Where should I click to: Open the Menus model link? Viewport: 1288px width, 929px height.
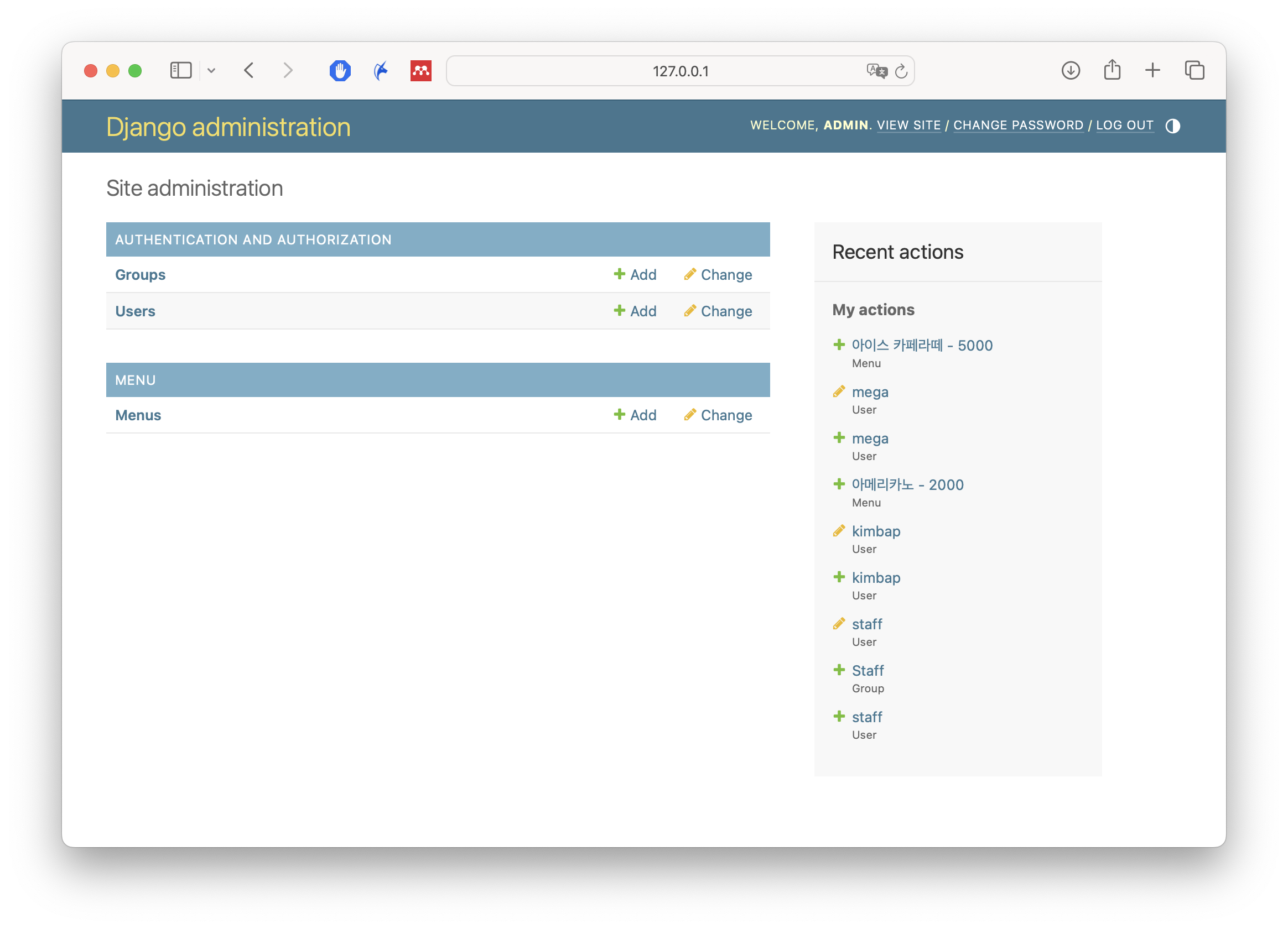click(x=138, y=415)
